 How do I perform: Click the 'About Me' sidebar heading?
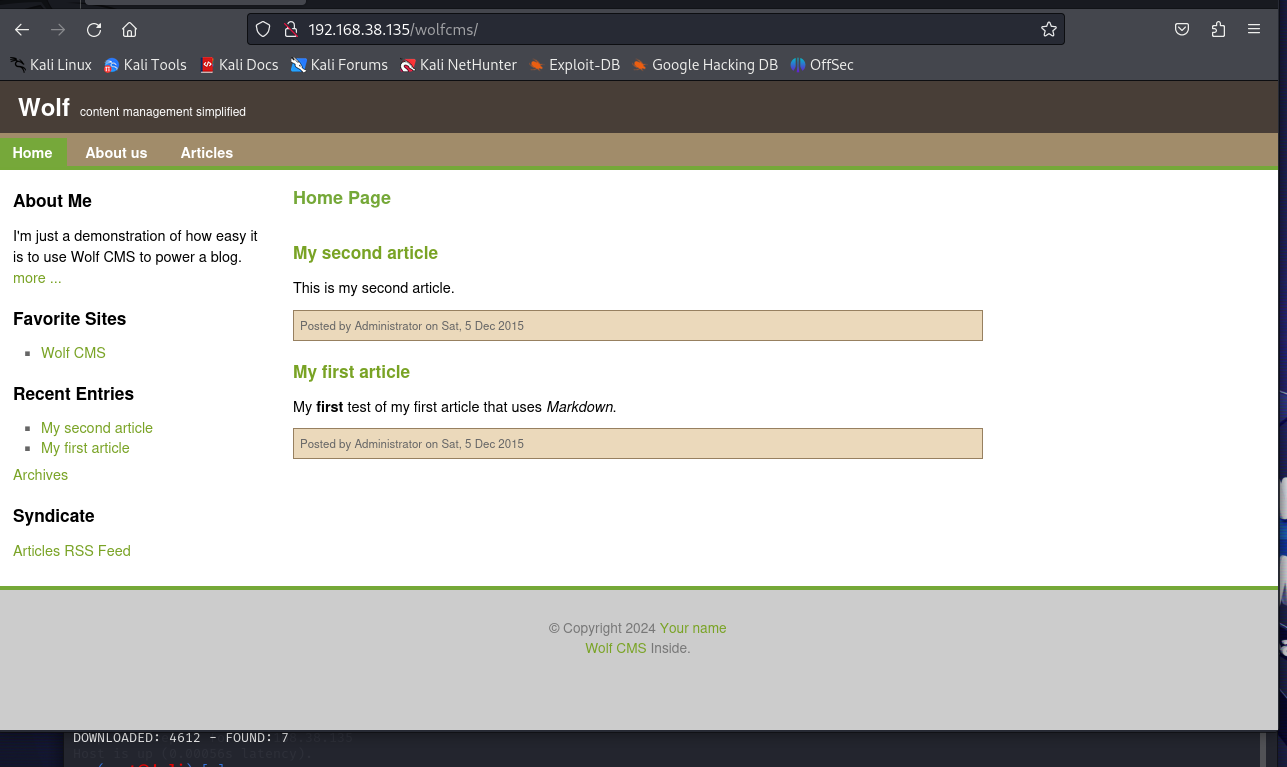[52, 201]
